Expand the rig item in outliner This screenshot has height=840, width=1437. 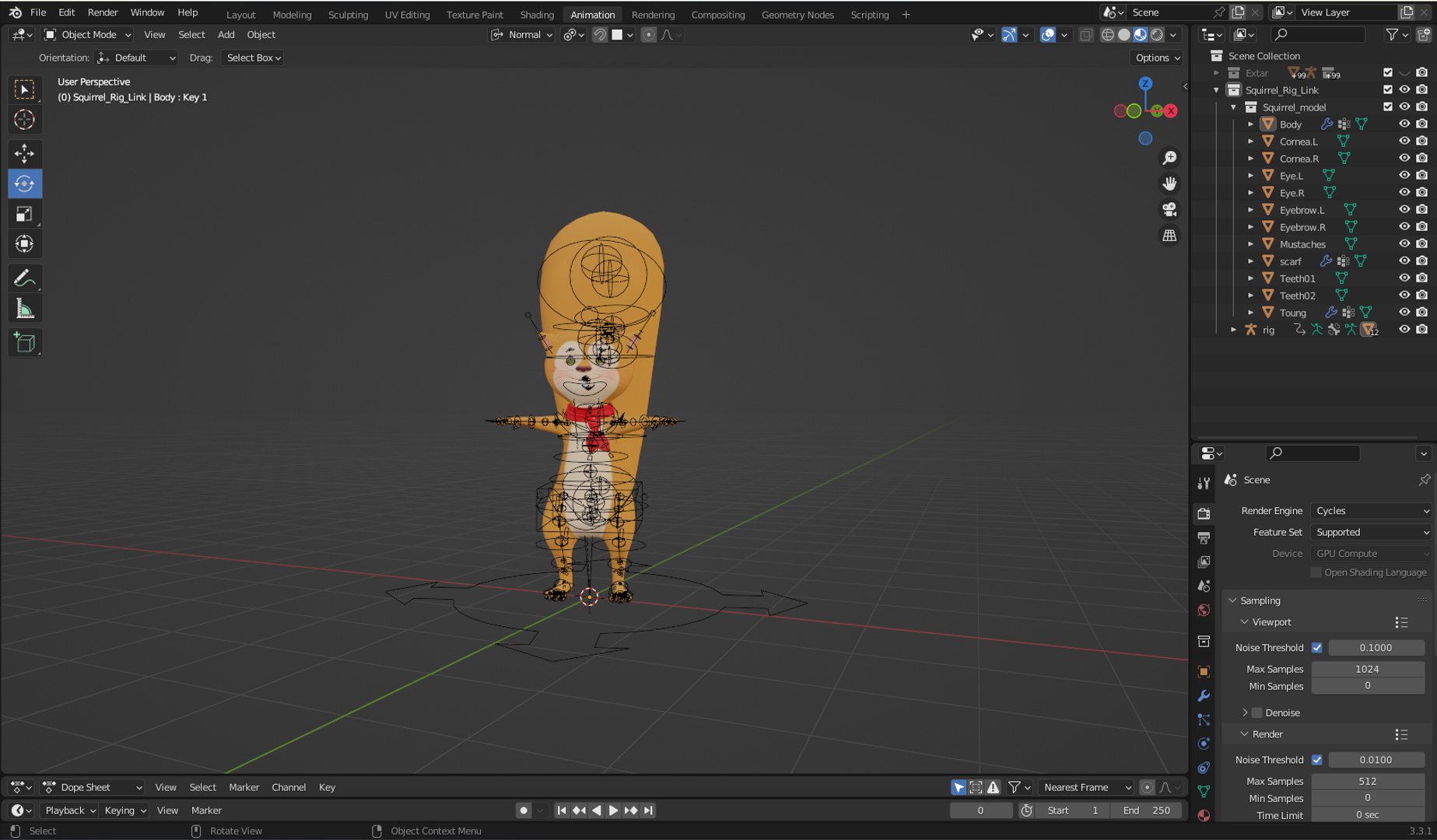[1233, 330]
